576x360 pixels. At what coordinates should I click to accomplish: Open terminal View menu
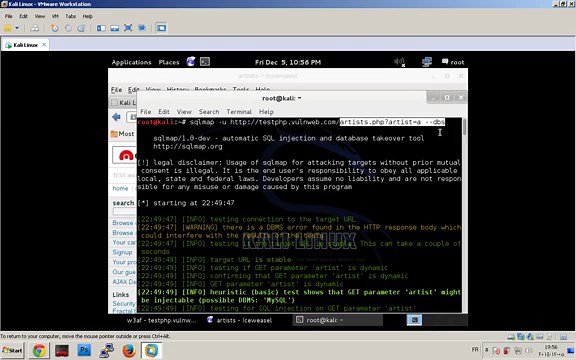point(184,112)
